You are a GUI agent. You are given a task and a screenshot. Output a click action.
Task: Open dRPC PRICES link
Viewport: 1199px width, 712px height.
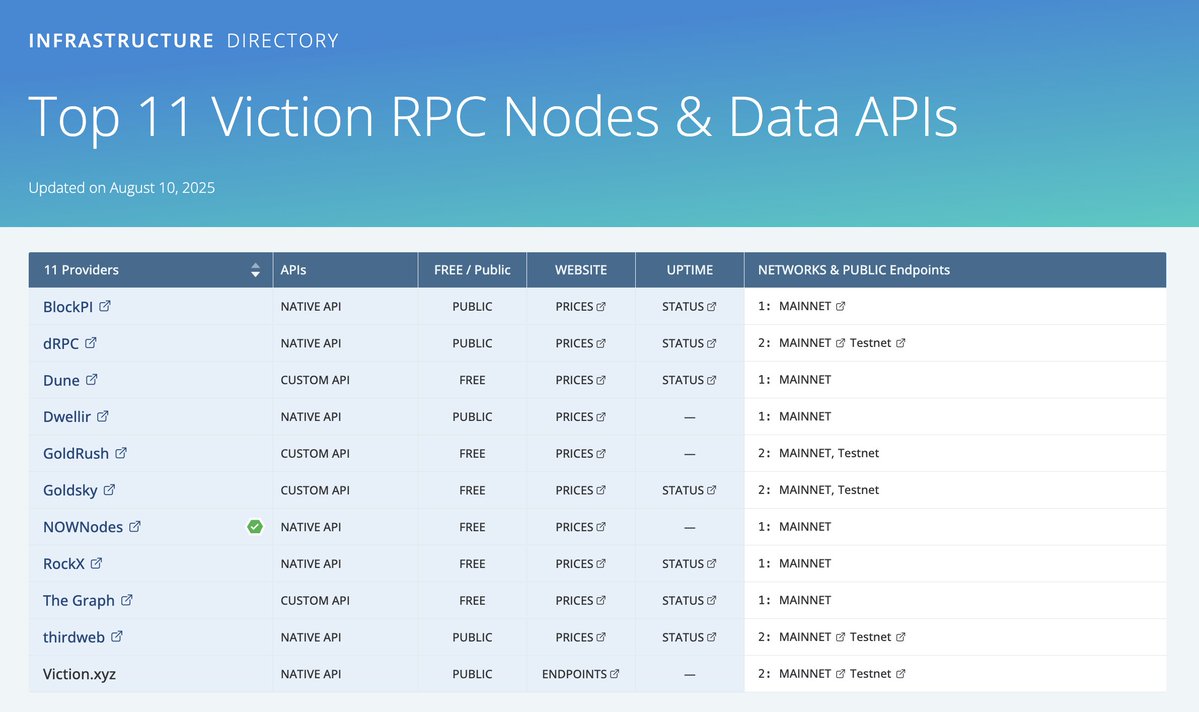580,343
